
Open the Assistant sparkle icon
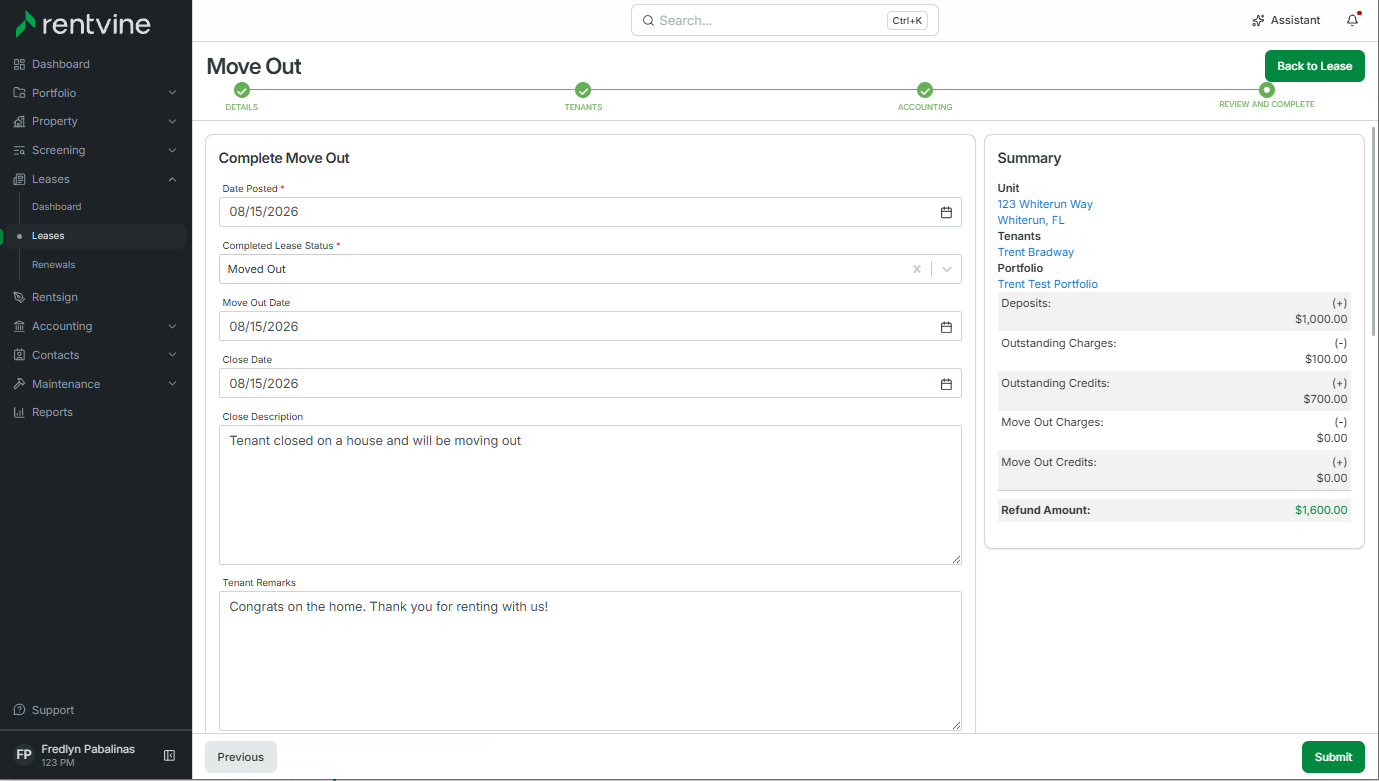(1258, 20)
